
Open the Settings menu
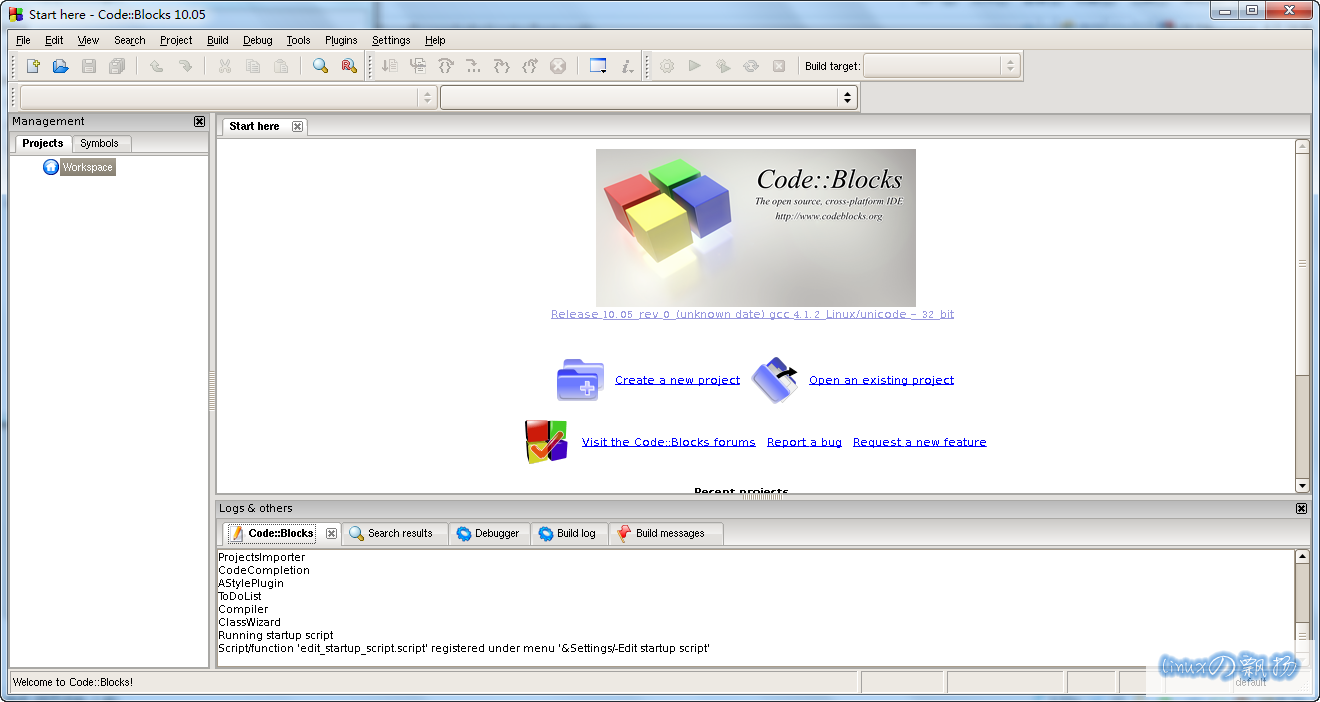[391, 40]
